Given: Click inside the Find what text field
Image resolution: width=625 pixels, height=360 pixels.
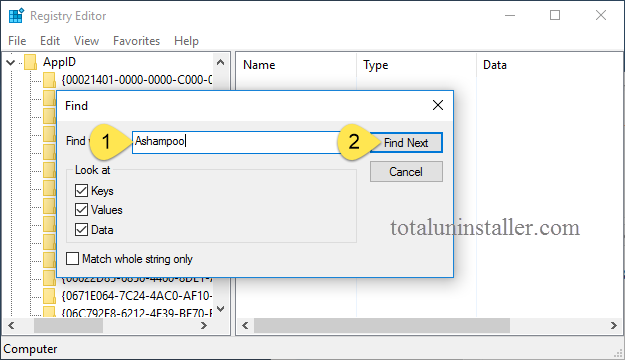Looking at the screenshot, I should tap(237, 142).
